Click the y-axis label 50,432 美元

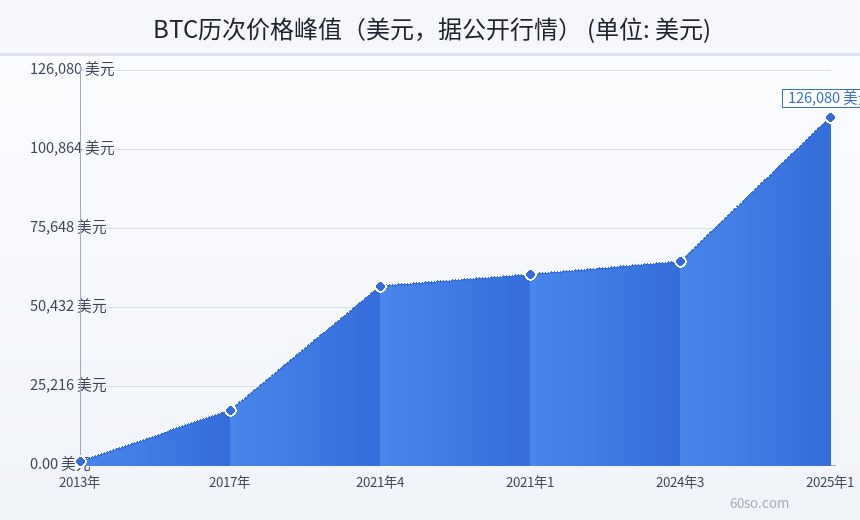coord(68,306)
